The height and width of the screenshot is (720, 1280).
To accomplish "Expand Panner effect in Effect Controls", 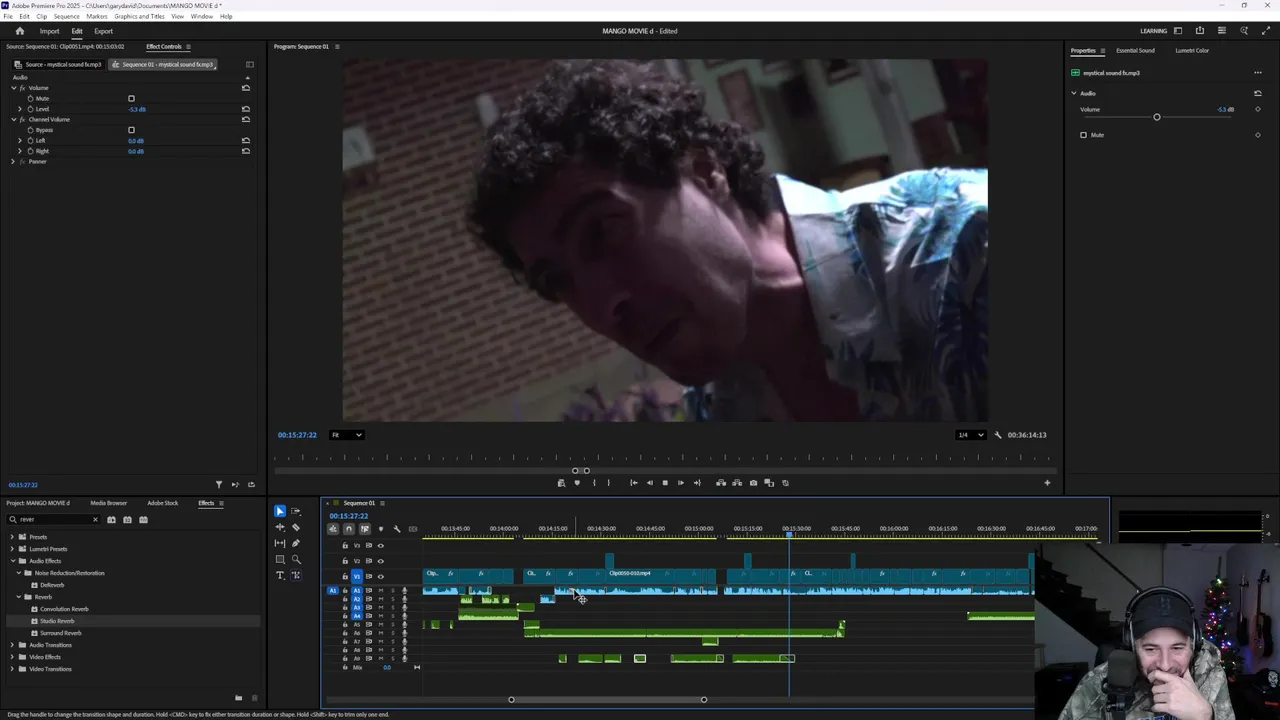I will [x=13, y=161].
